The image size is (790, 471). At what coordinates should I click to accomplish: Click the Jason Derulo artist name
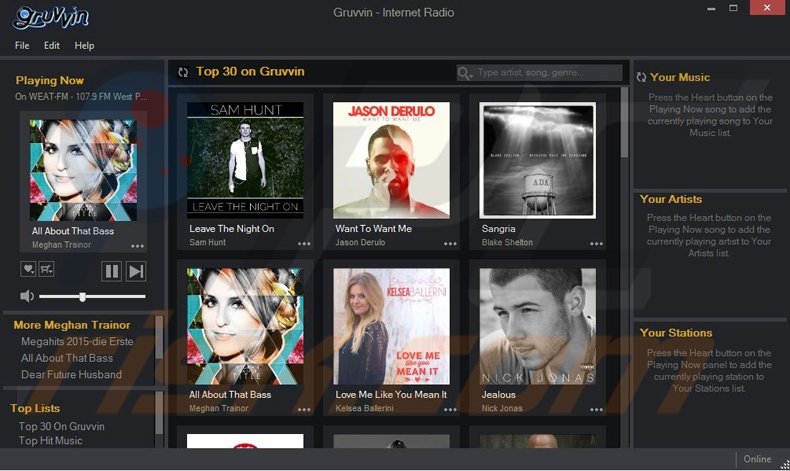pos(360,242)
